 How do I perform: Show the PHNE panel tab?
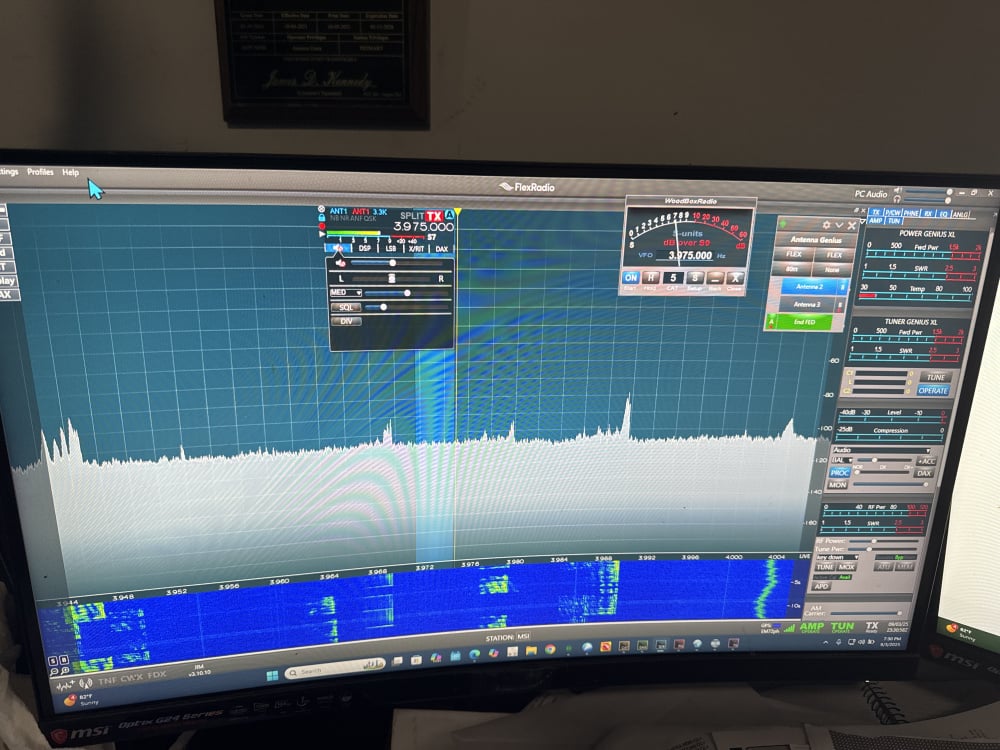[911, 214]
